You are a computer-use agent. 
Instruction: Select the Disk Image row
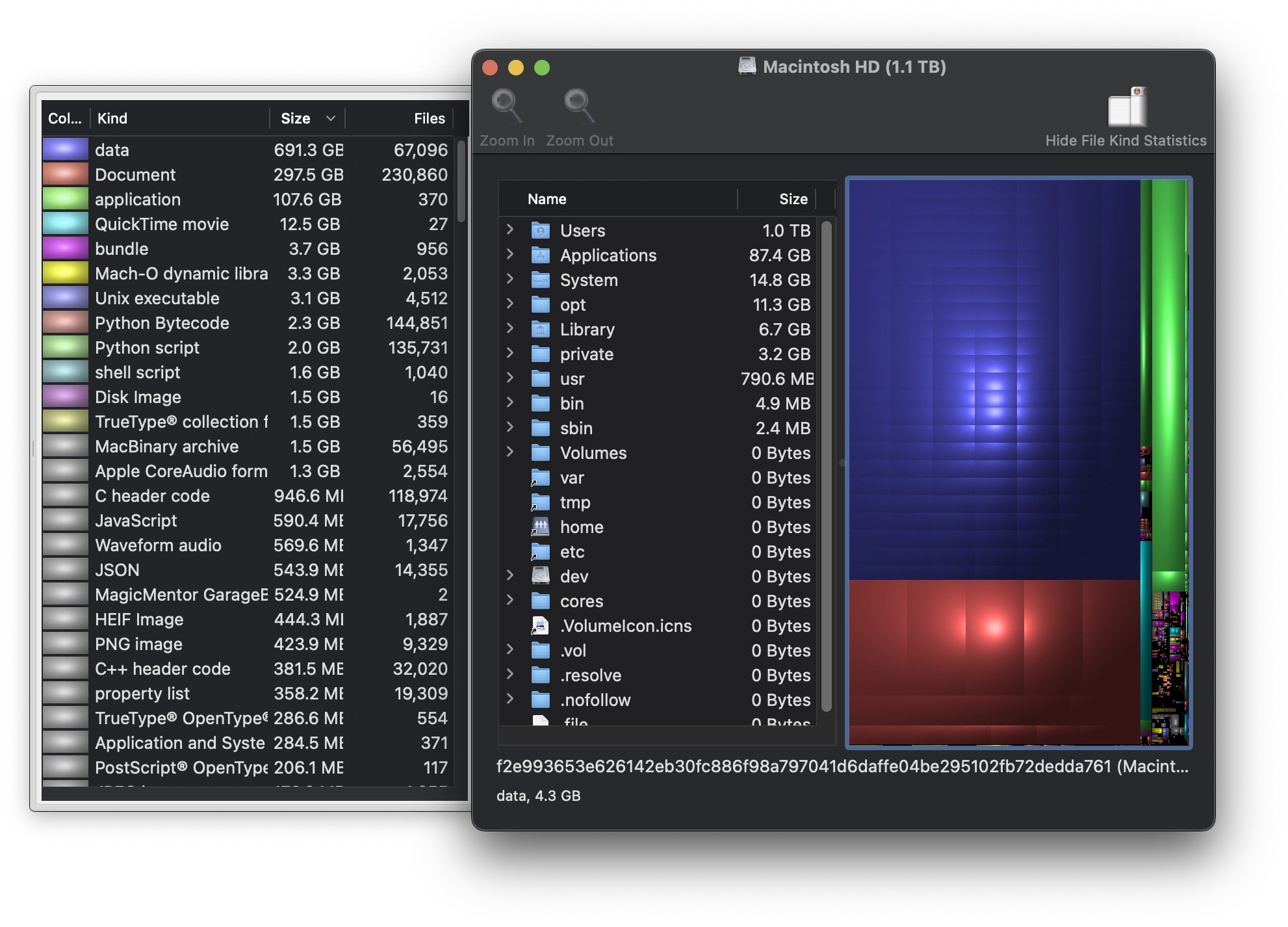[248, 397]
